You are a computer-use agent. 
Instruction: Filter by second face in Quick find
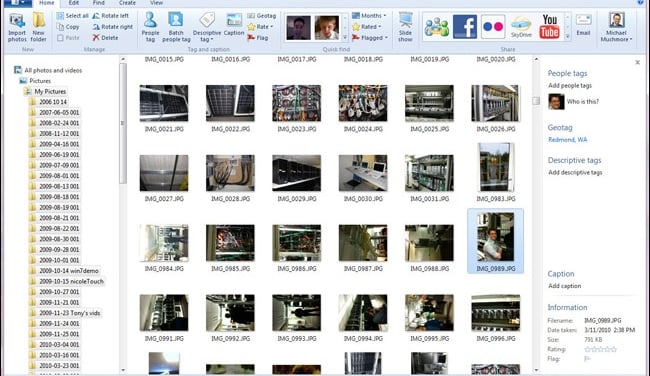(x=327, y=28)
